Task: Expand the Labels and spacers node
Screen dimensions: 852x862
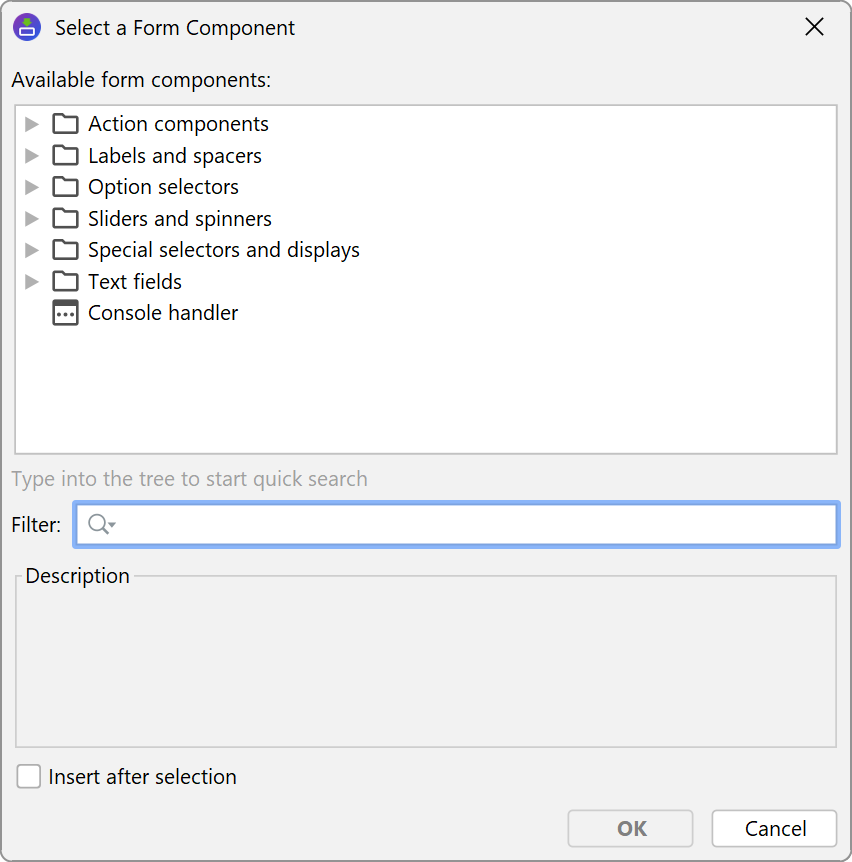Action: 32,156
